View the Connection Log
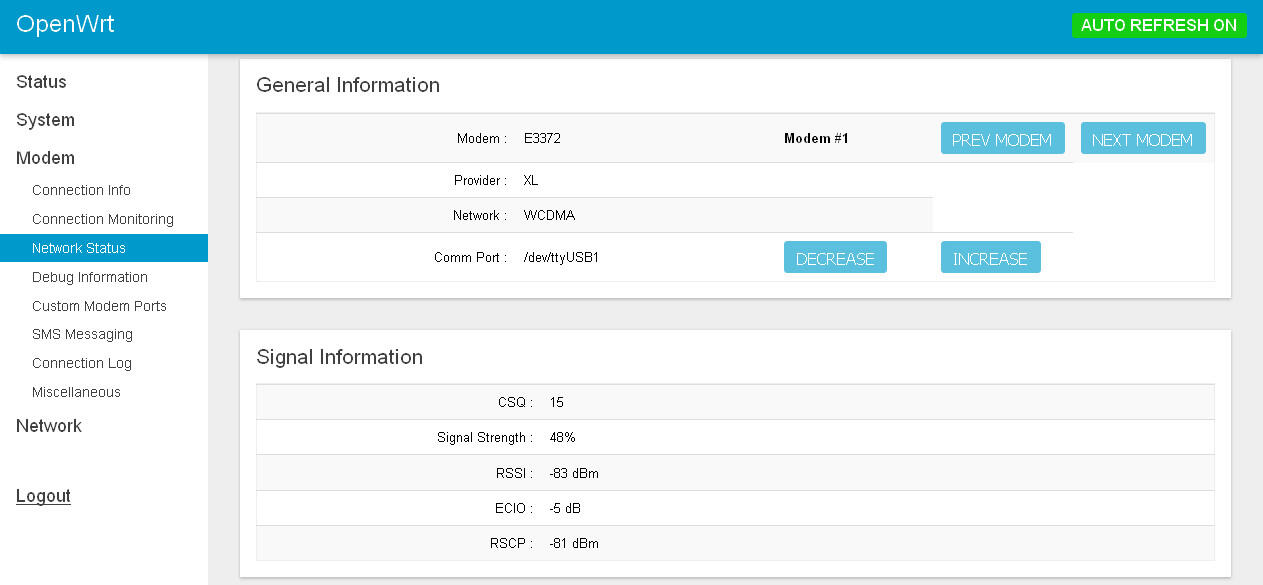 [81, 363]
